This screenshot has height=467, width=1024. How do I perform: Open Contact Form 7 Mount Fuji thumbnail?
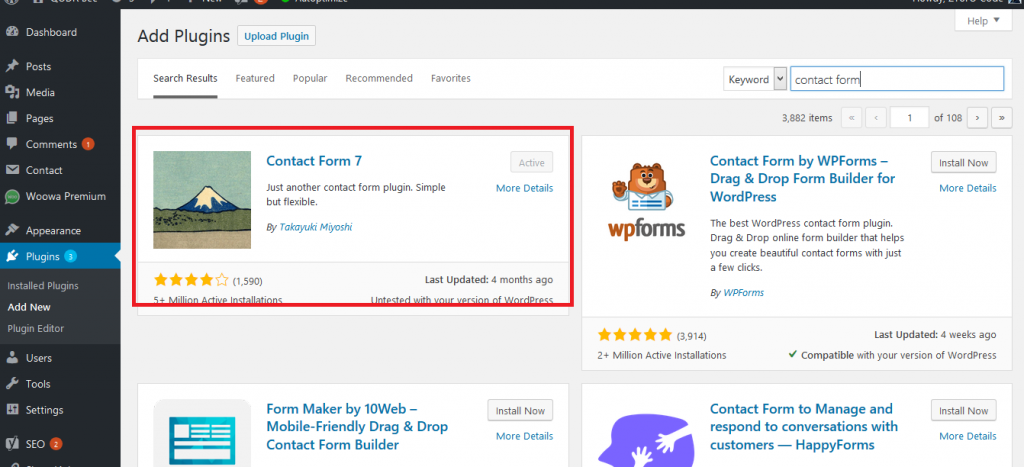tap(202, 200)
